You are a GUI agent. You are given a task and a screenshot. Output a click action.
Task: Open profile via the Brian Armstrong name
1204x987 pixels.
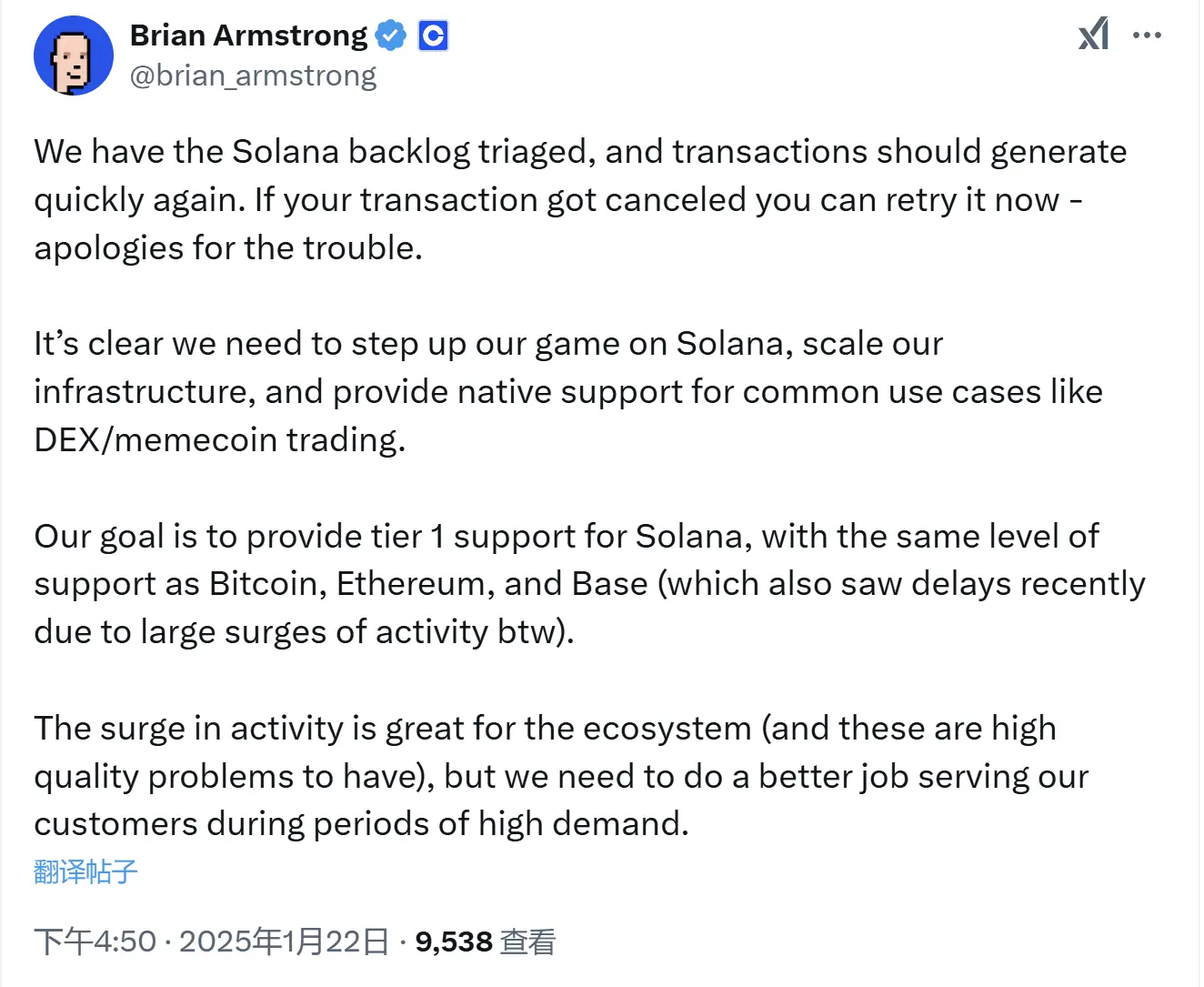pyautogui.click(x=247, y=35)
